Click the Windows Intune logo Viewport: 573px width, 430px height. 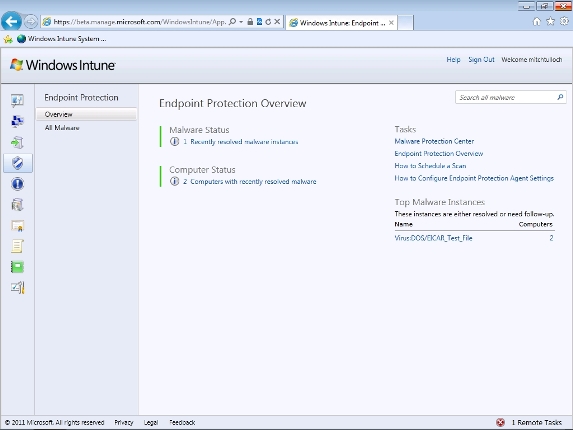coord(62,65)
